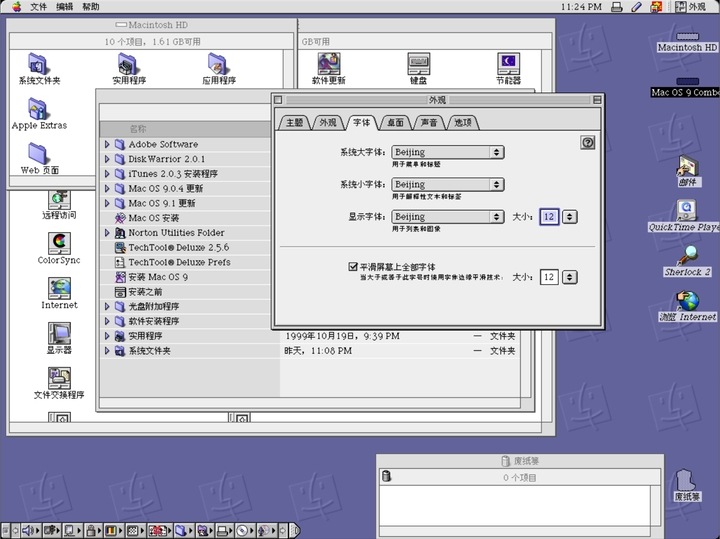The width and height of the screenshot is (720, 539).
Task: Open the 系统小字体 font popup menu
Action: coord(448,184)
